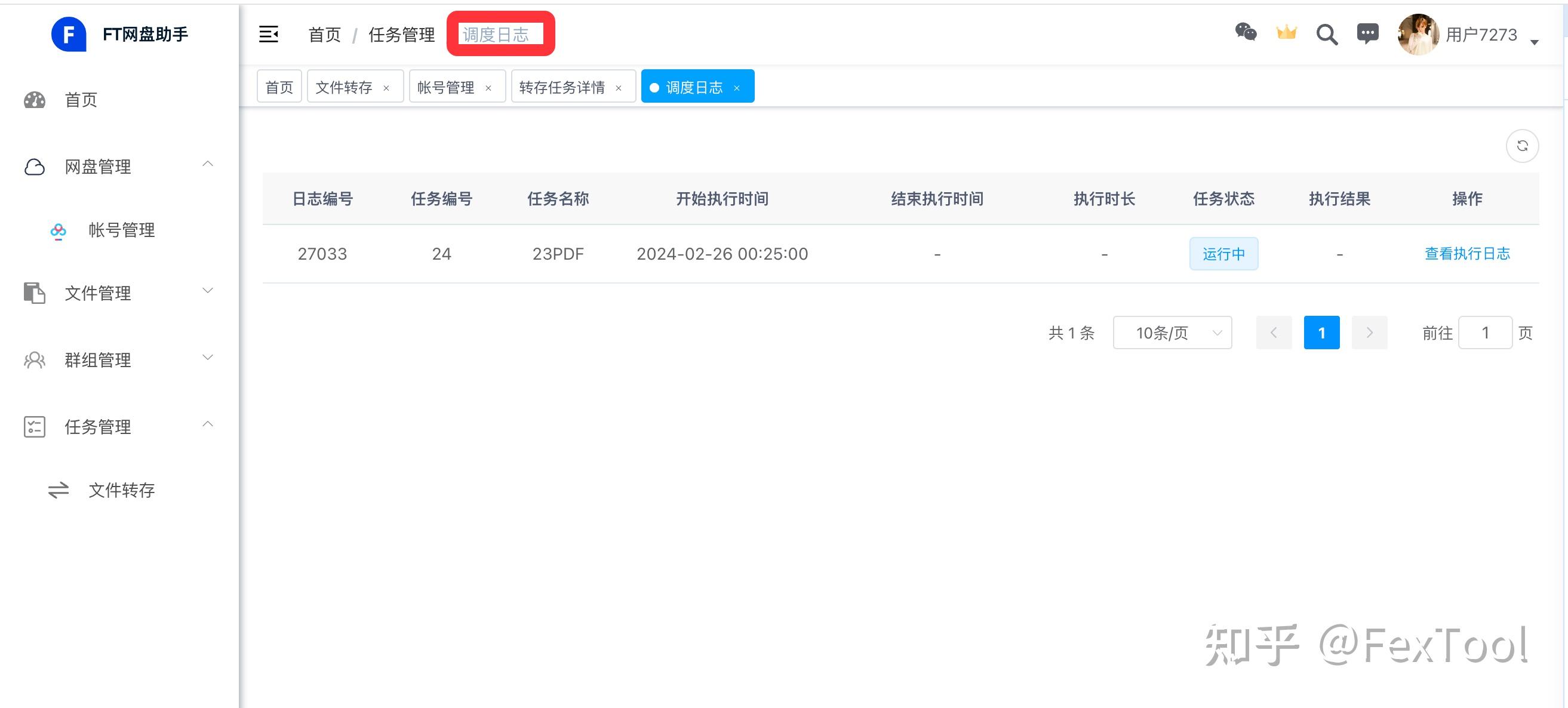Click the 任务编号 column header
Image resolution: width=1568 pixels, height=708 pixels.
tap(441, 198)
